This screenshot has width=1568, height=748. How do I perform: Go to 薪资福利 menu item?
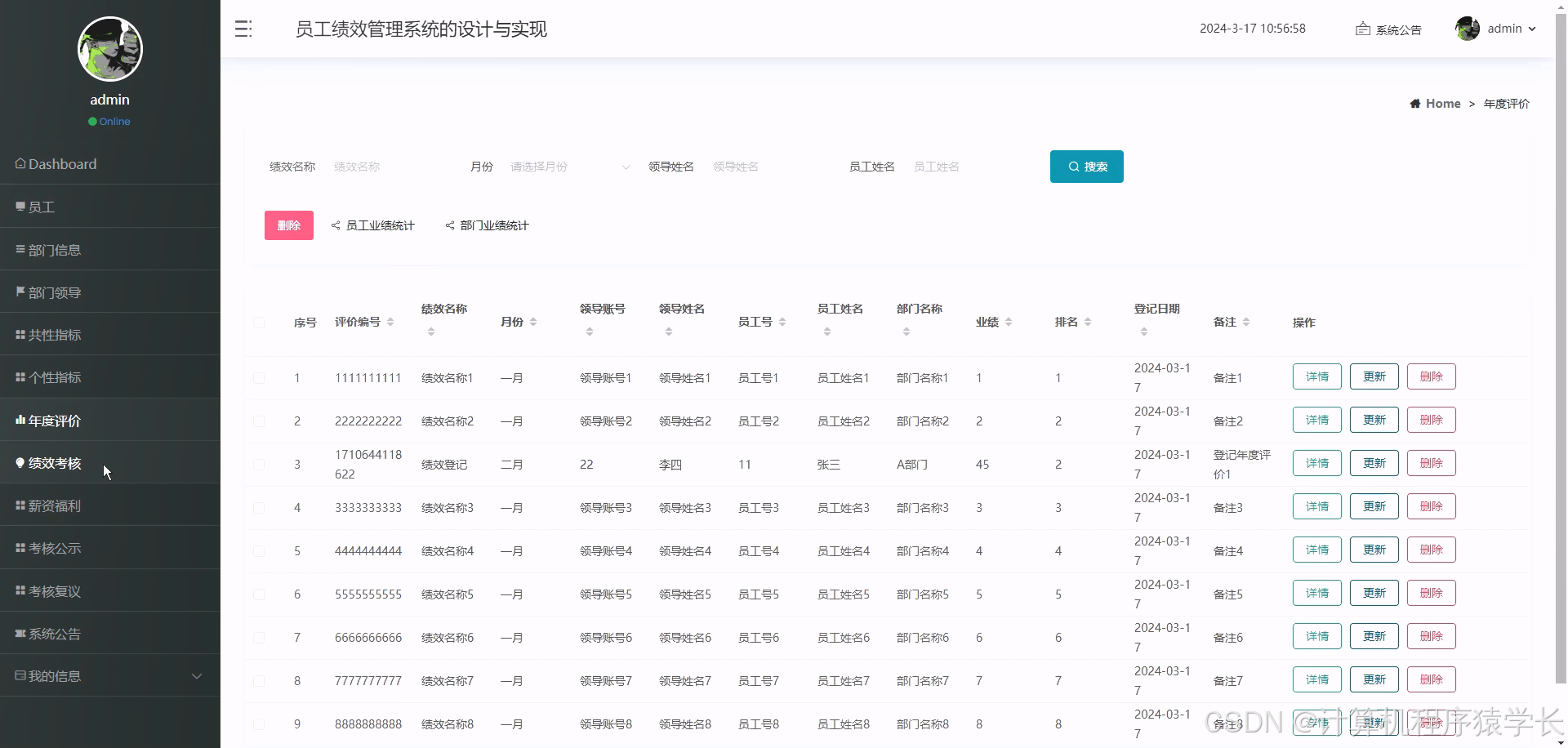[110, 505]
